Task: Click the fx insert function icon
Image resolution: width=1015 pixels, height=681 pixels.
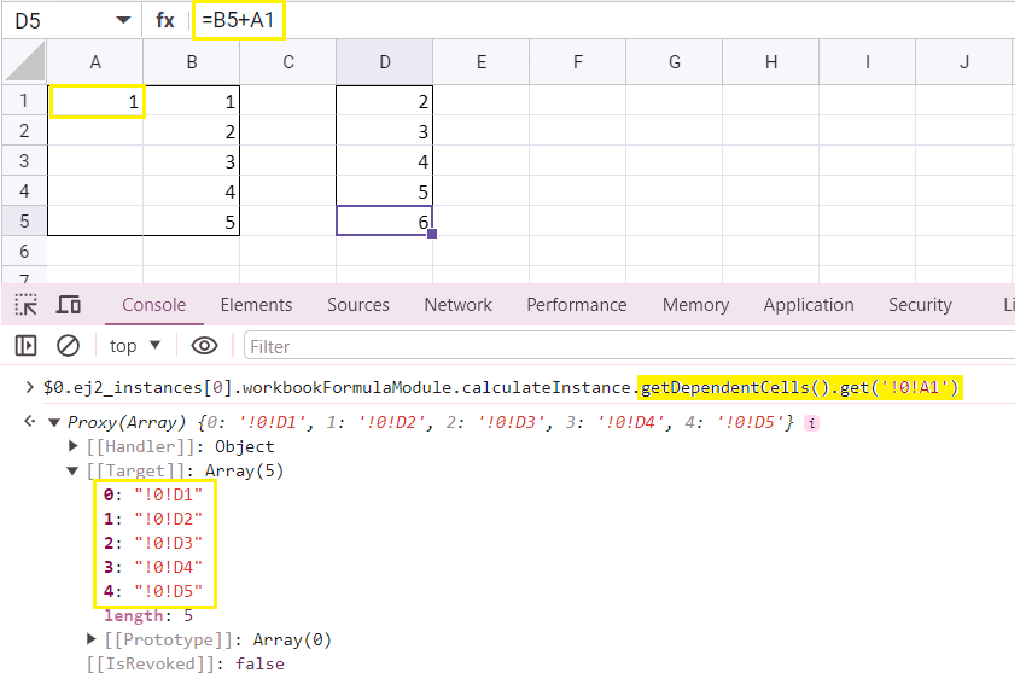Action: pos(166,20)
